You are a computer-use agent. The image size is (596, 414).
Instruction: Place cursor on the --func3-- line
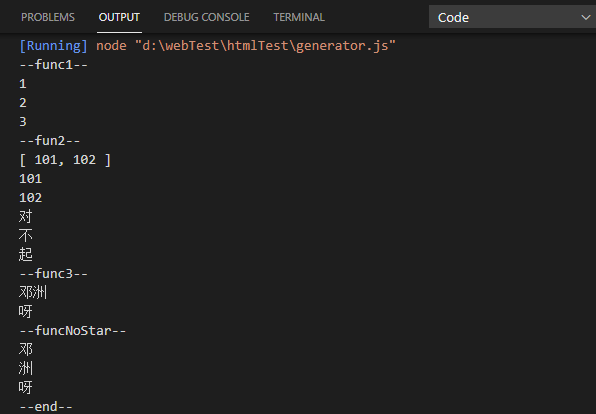click(54, 274)
